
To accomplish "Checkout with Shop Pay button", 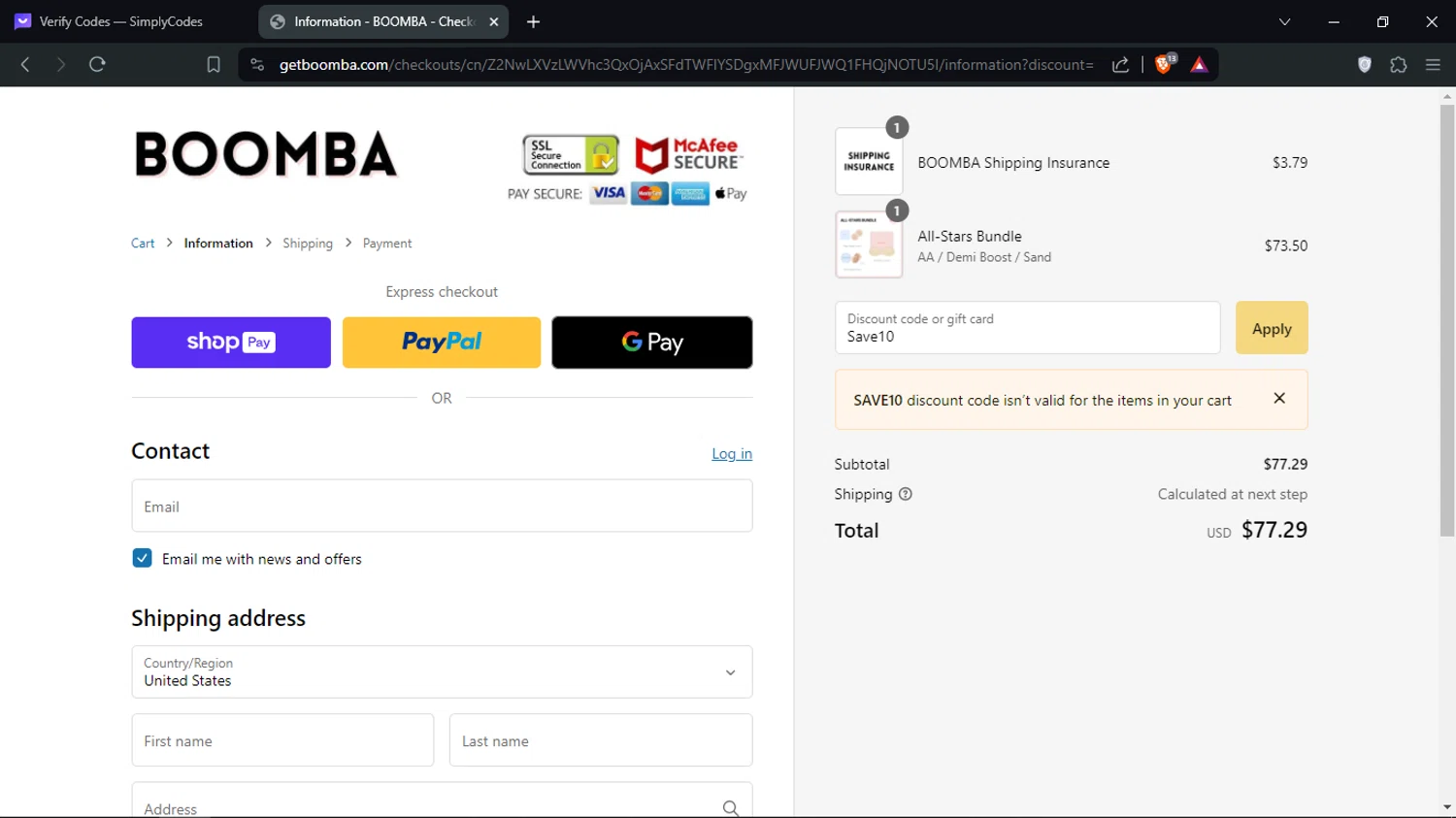I will [231, 343].
